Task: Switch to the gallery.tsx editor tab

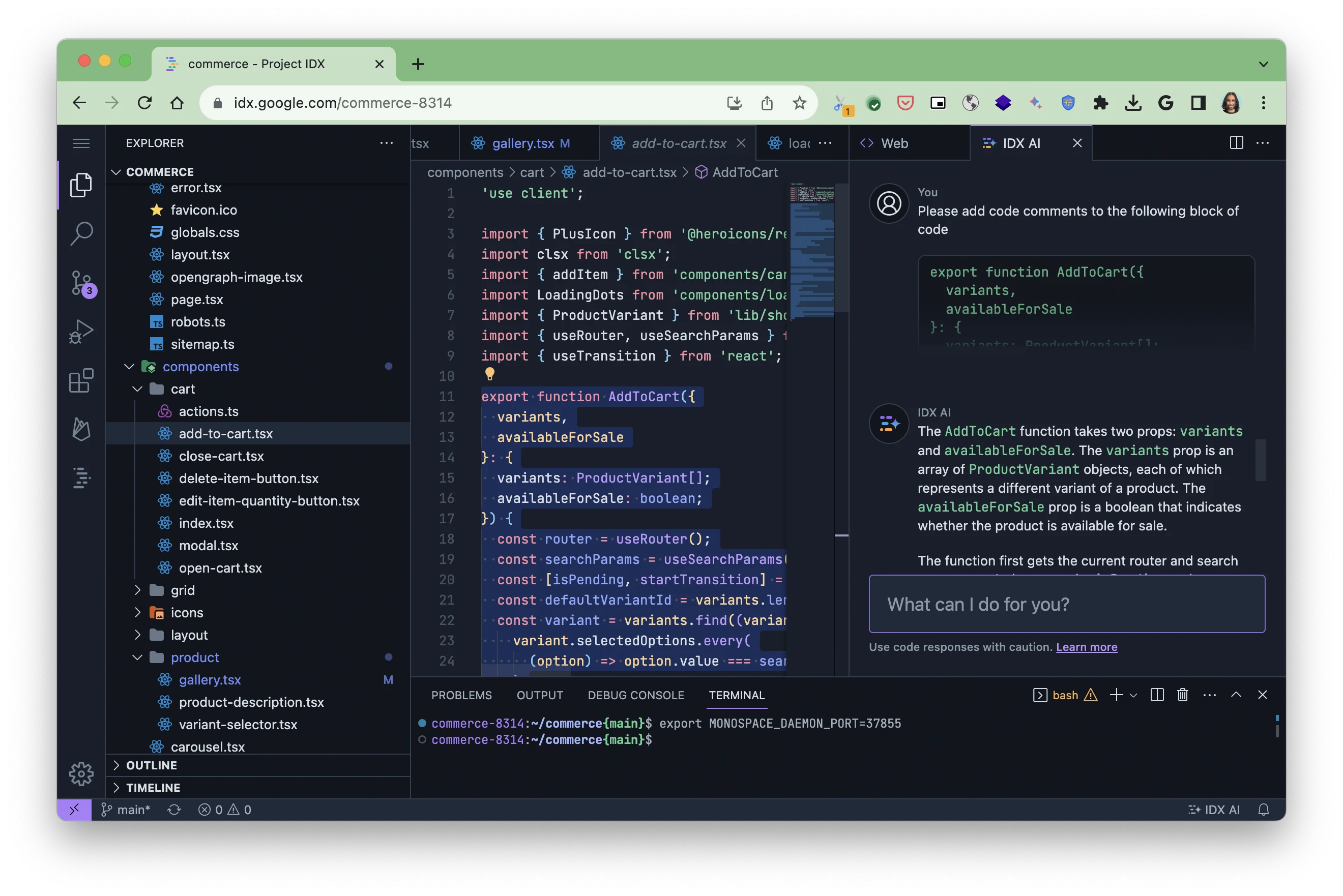Action: [522, 143]
